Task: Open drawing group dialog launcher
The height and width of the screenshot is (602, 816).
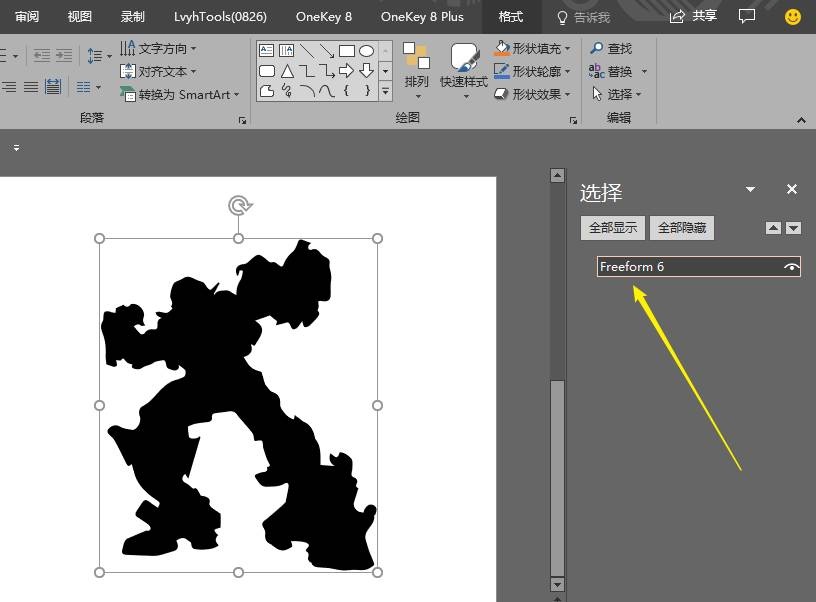Action: point(573,120)
